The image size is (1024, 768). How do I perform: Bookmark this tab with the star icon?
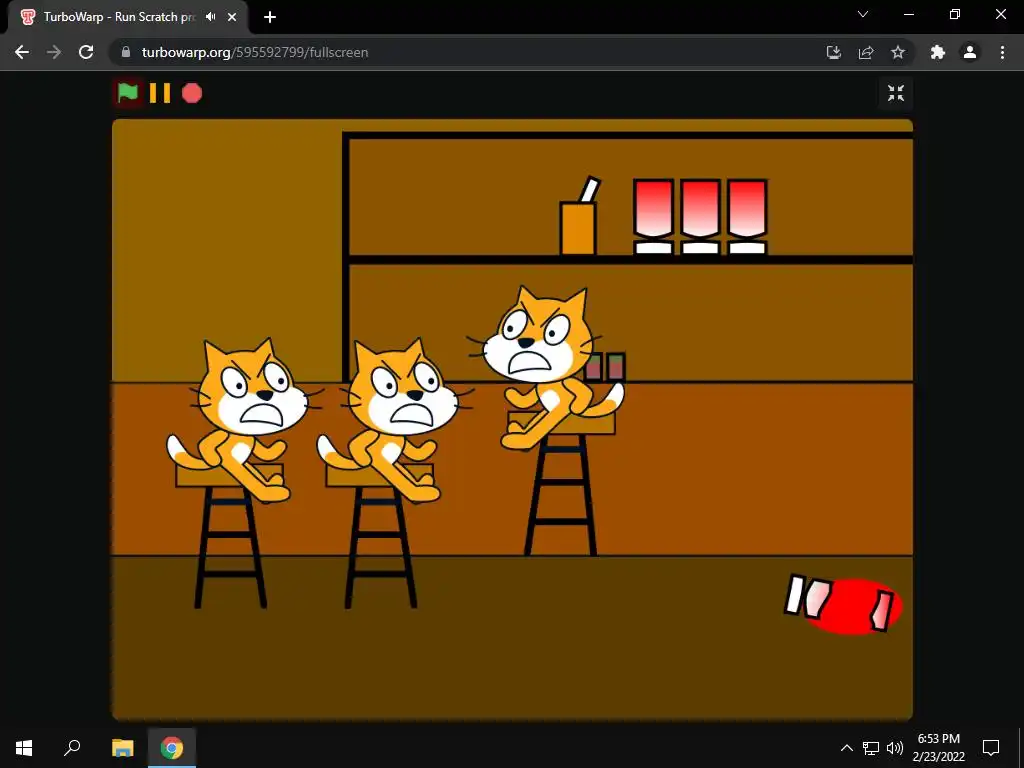(898, 52)
